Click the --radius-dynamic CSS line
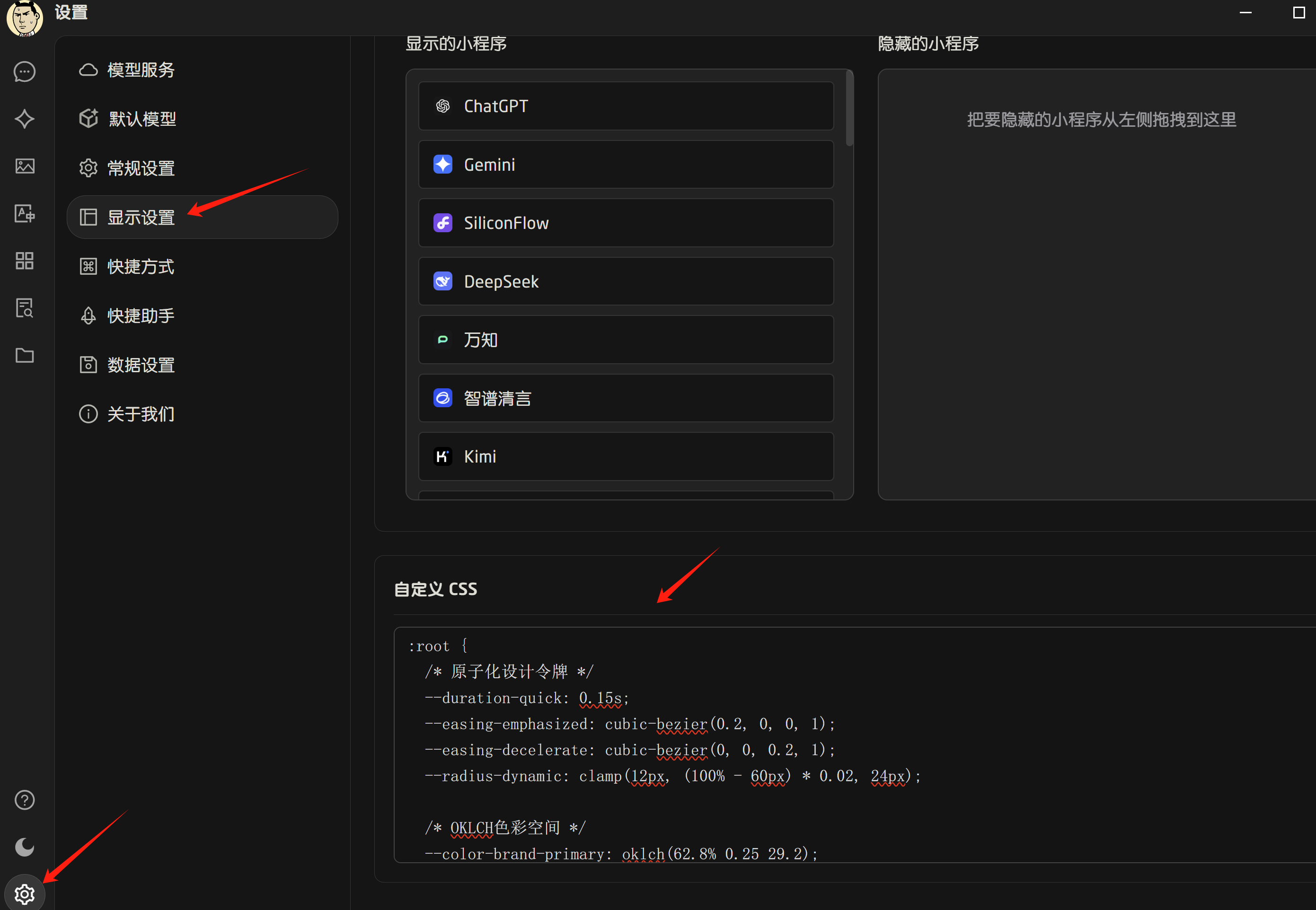Image resolution: width=1316 pixels, height=910 pixels. coord(672,776)
